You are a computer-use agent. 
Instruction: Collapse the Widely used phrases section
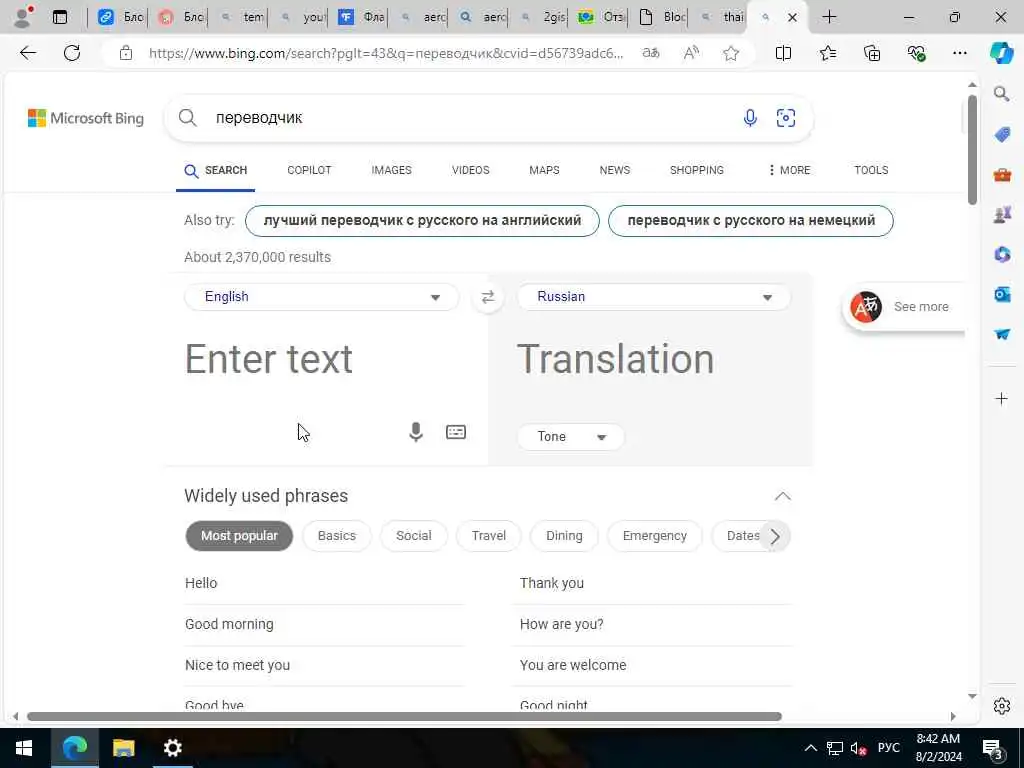(x=782, y=496)
